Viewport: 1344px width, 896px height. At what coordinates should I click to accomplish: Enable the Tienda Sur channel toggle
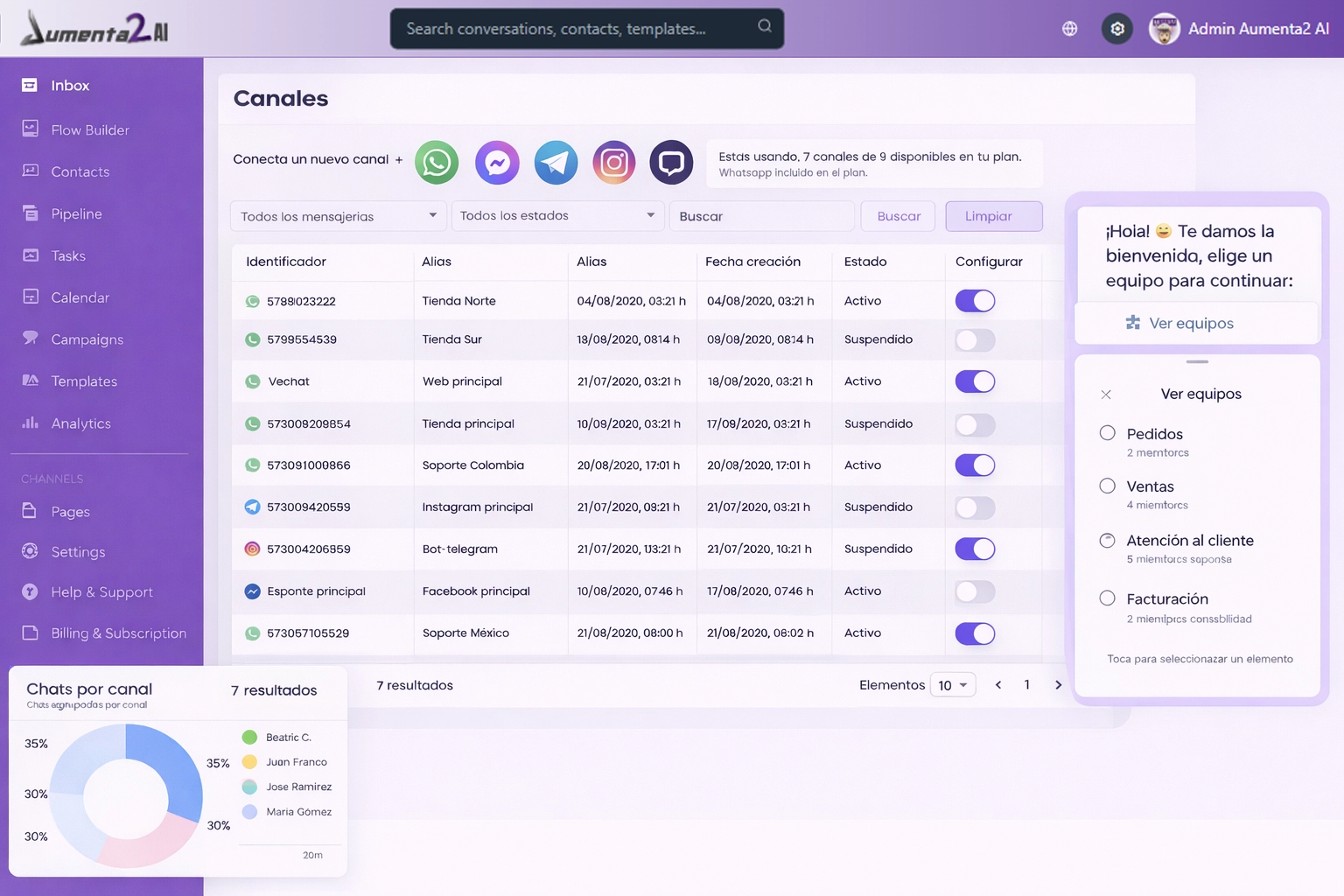(x=975, y=340)
